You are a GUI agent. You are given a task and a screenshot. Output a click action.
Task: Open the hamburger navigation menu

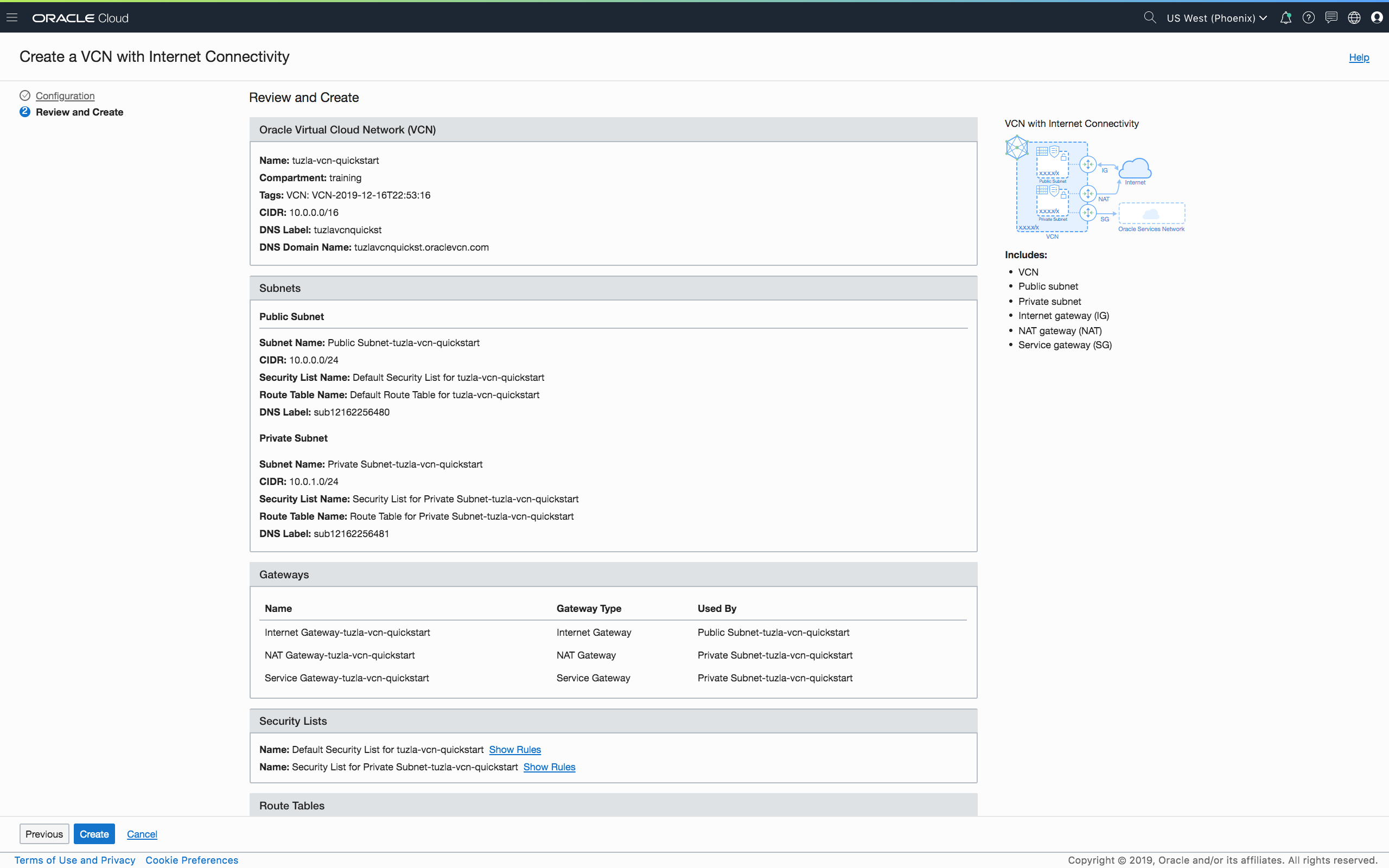[x=12, y=18]
